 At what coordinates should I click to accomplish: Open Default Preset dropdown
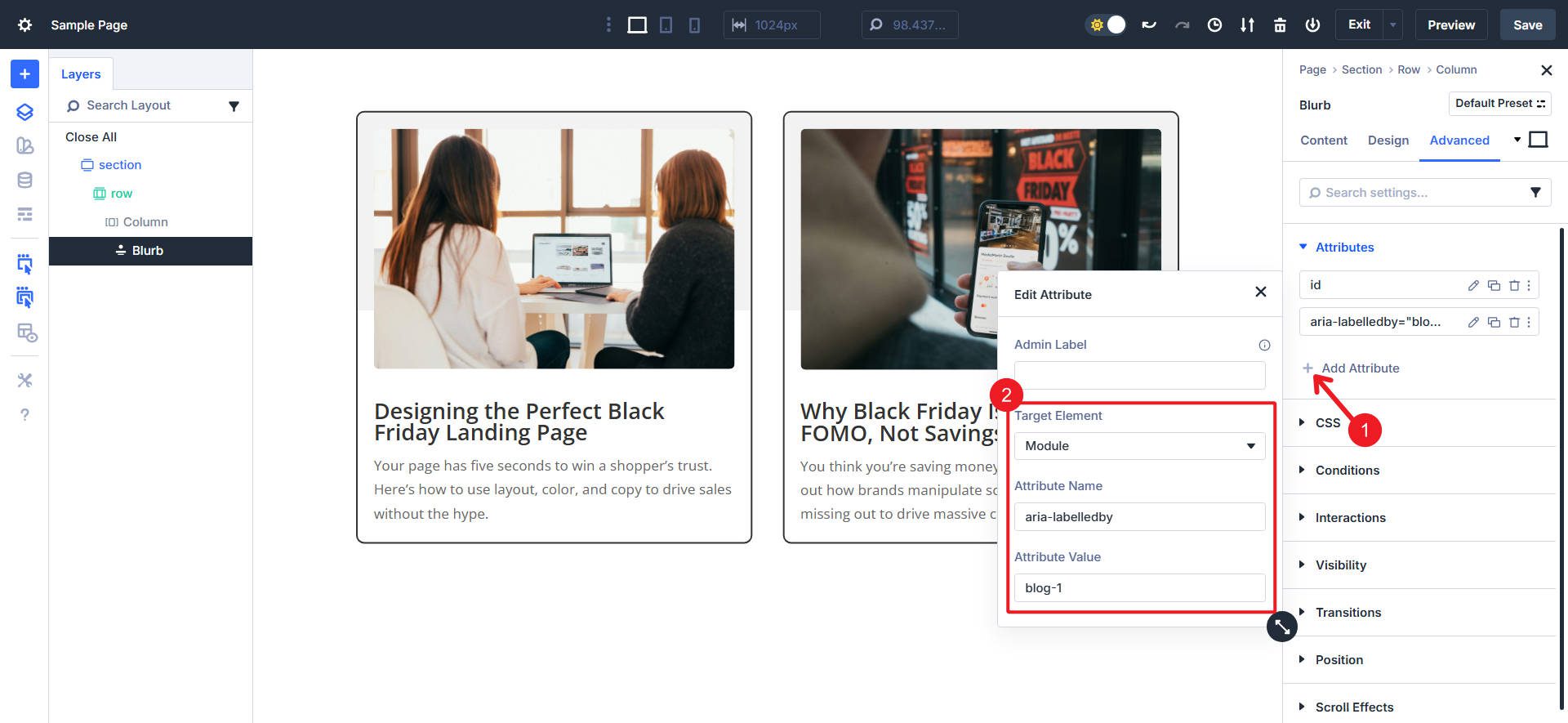coord(1499,104)
